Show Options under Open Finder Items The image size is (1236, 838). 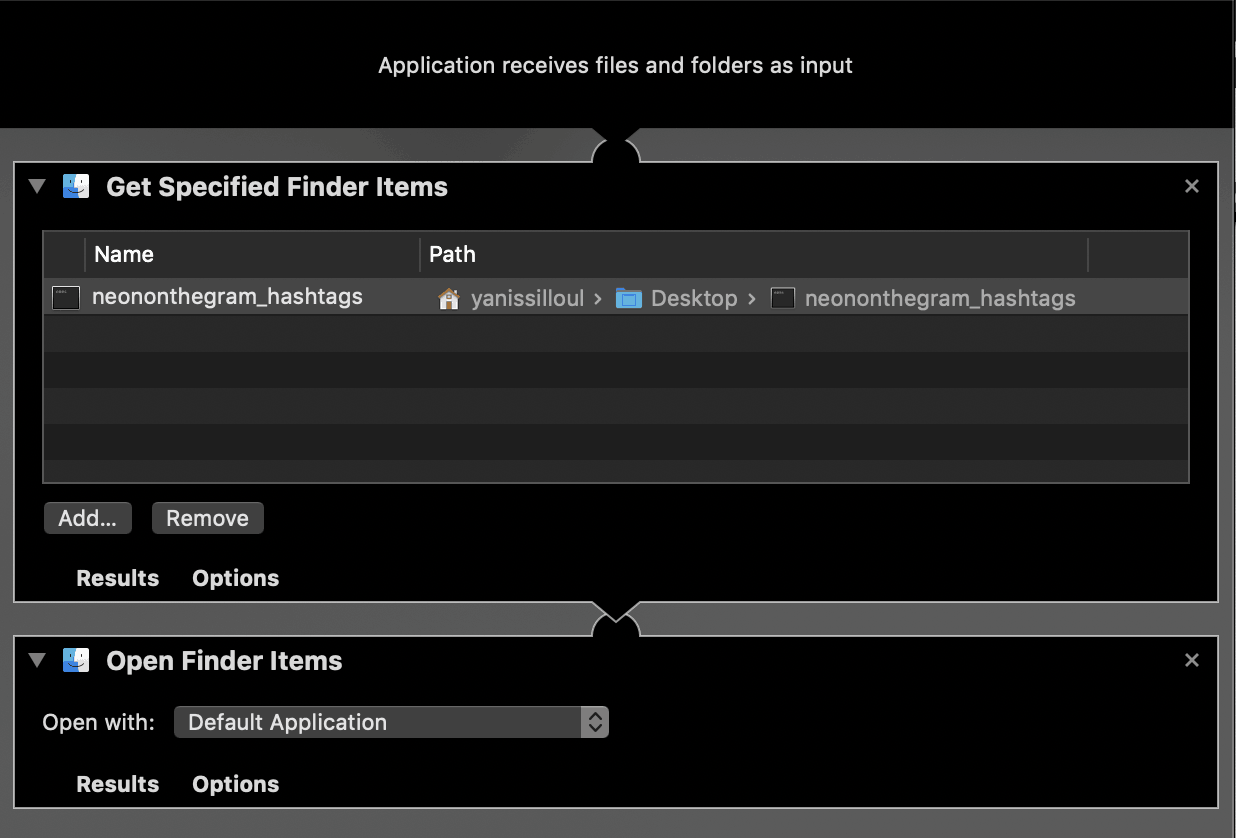coord(236,784)
